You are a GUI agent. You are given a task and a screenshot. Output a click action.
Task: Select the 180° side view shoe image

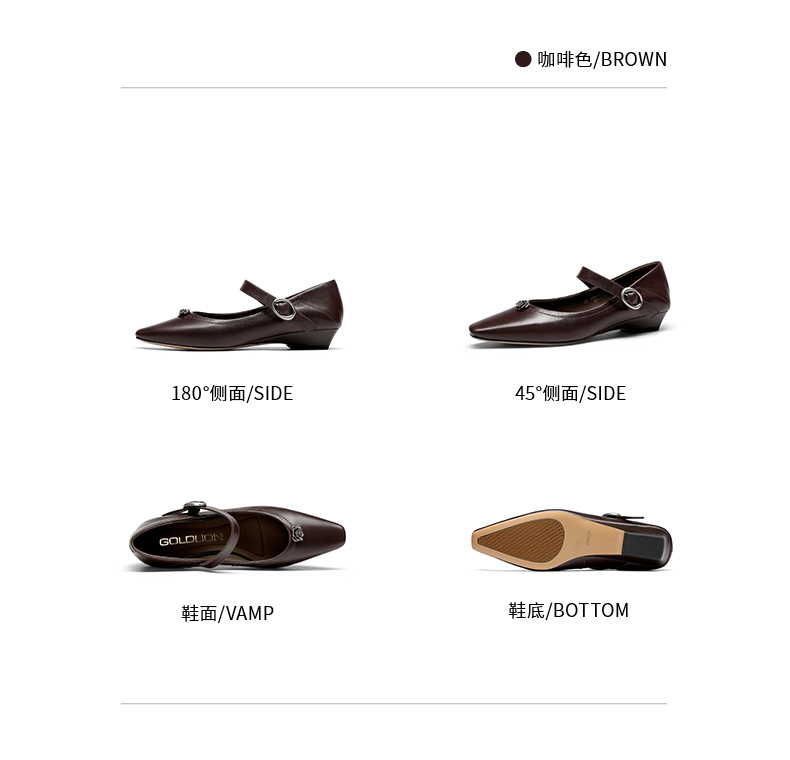click(x=239, y=314)
